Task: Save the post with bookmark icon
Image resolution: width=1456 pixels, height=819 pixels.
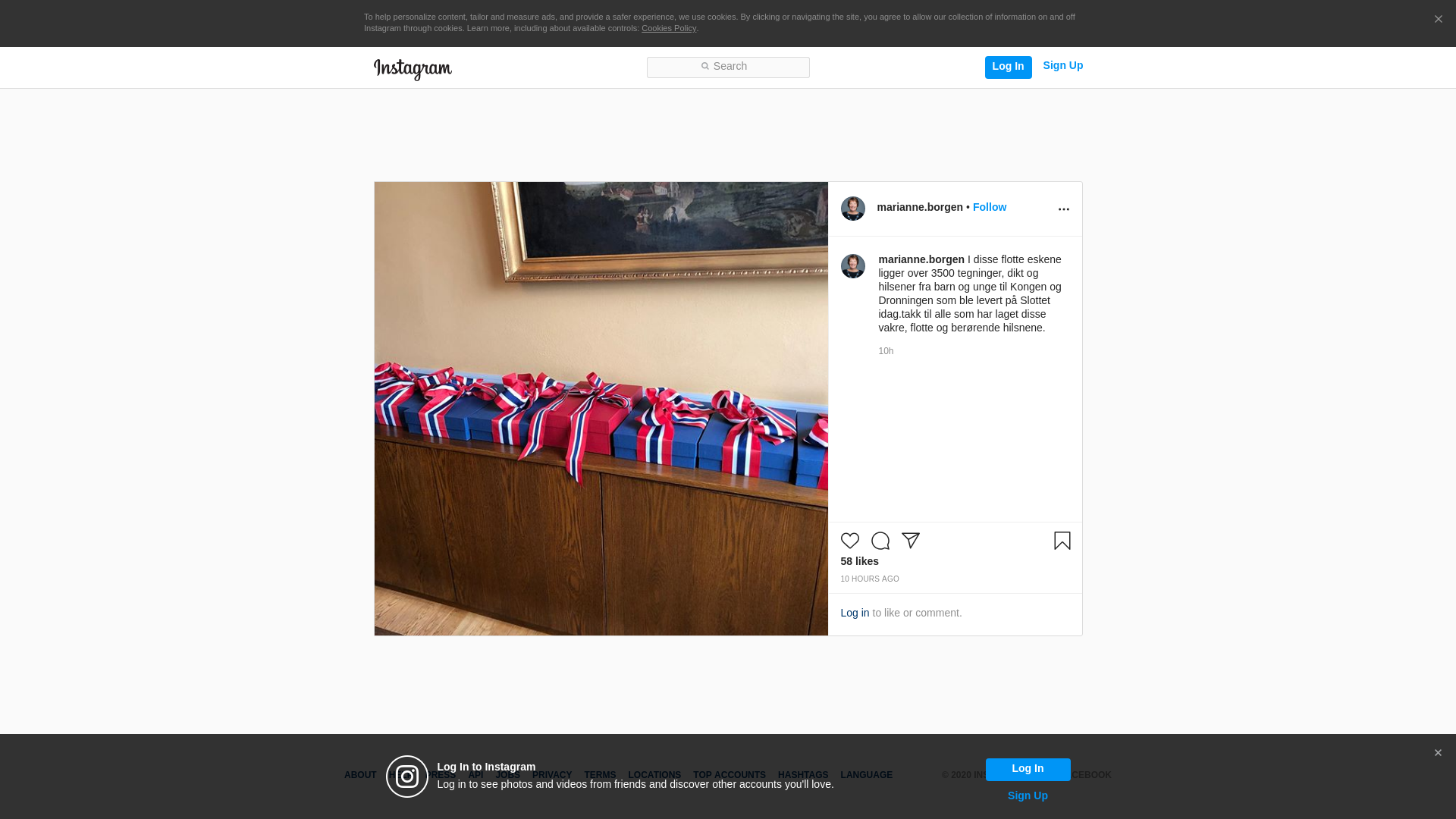Action: point(1062,541)
